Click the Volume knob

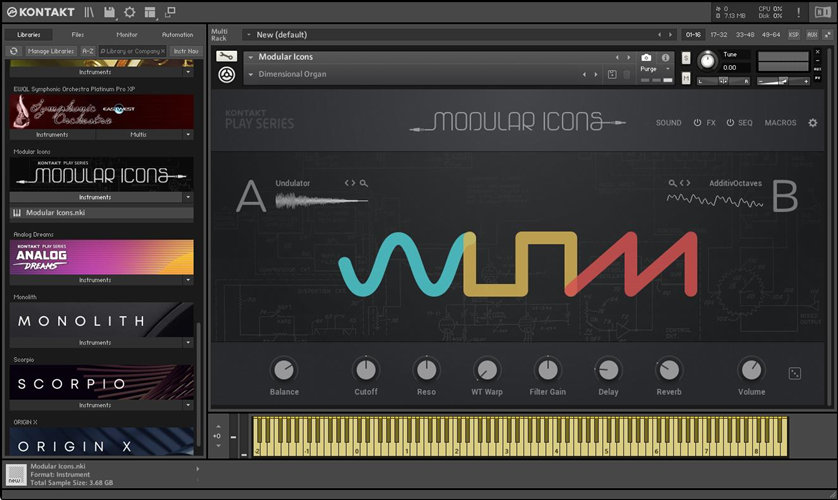coord(751,370)
